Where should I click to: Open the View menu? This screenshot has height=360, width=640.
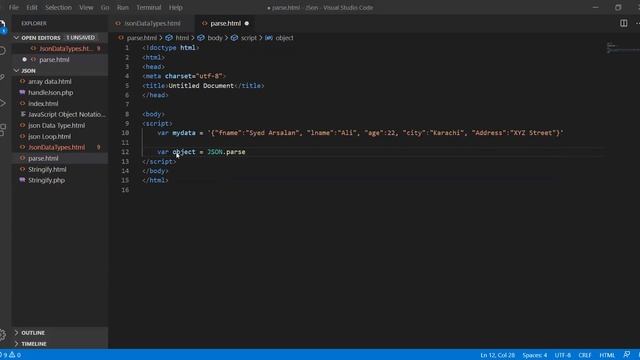[86, 7]
